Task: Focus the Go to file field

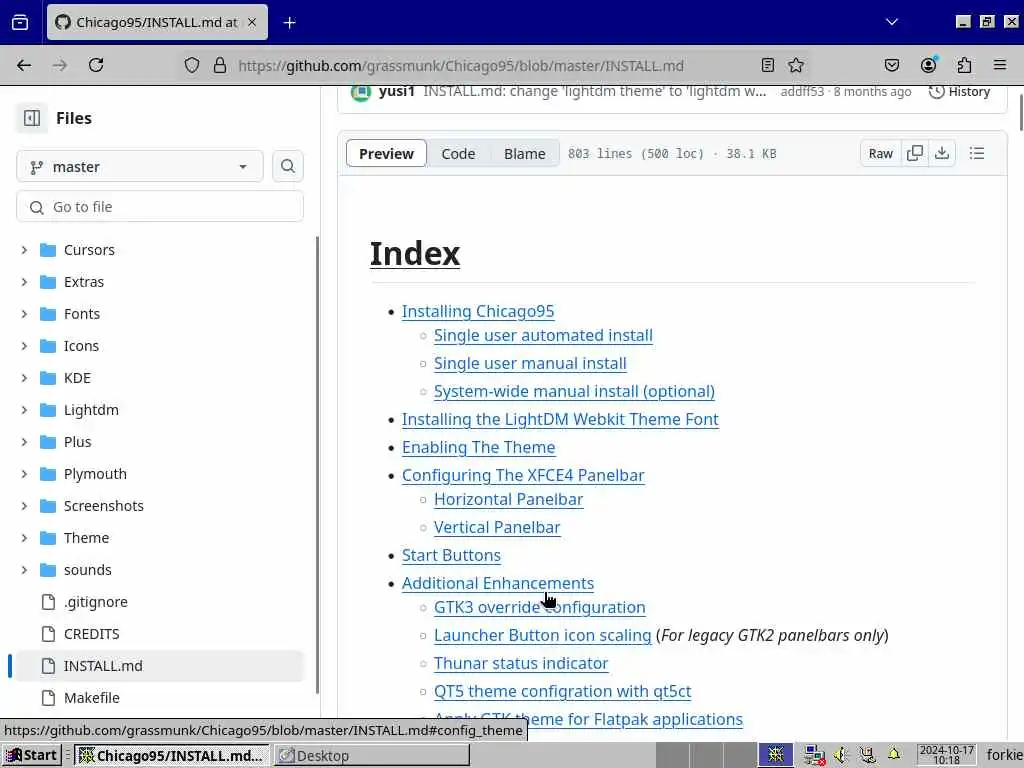Action: click(160, 207)
